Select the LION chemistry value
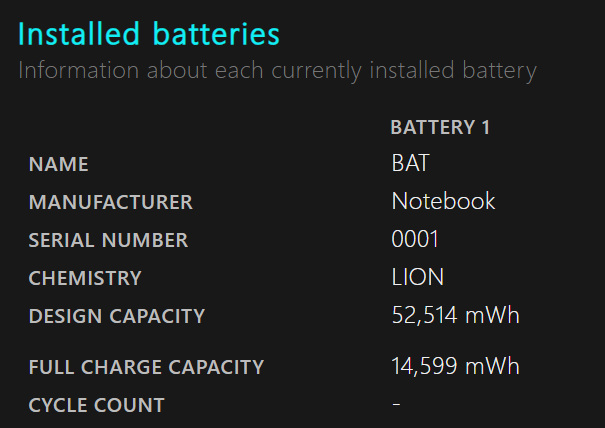605x428 pixels. click(417, 277)
